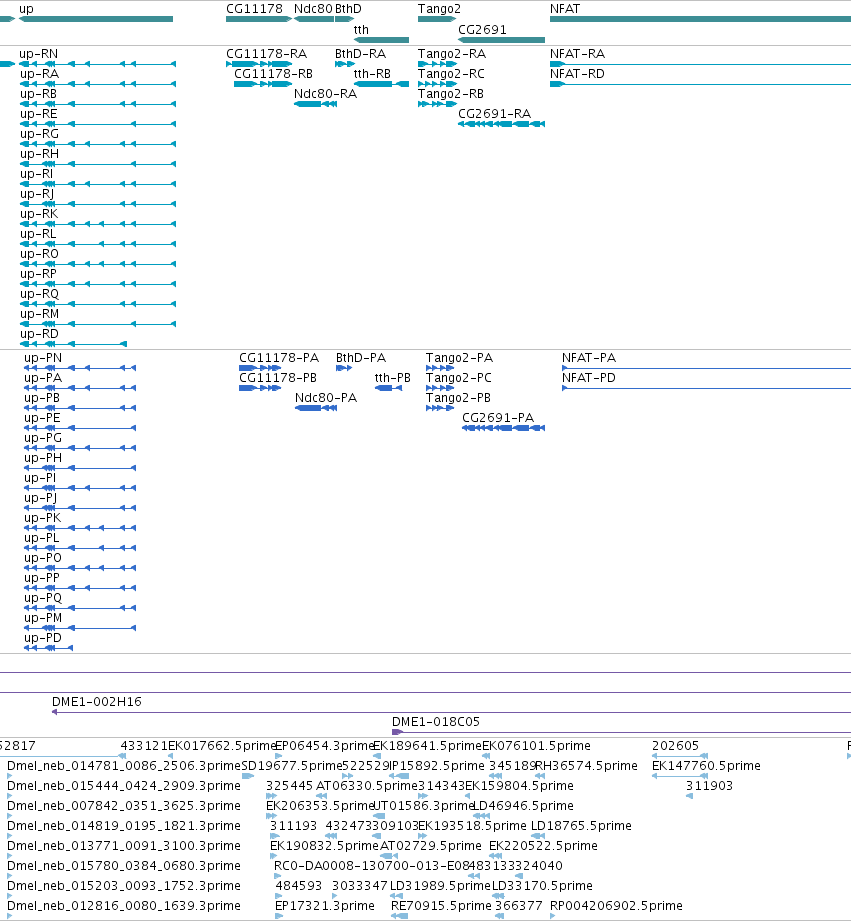The height and width of the screenshot is (921, 851).
Task: Select the Ndc80 gene glyph
Action: coord(314,19)
